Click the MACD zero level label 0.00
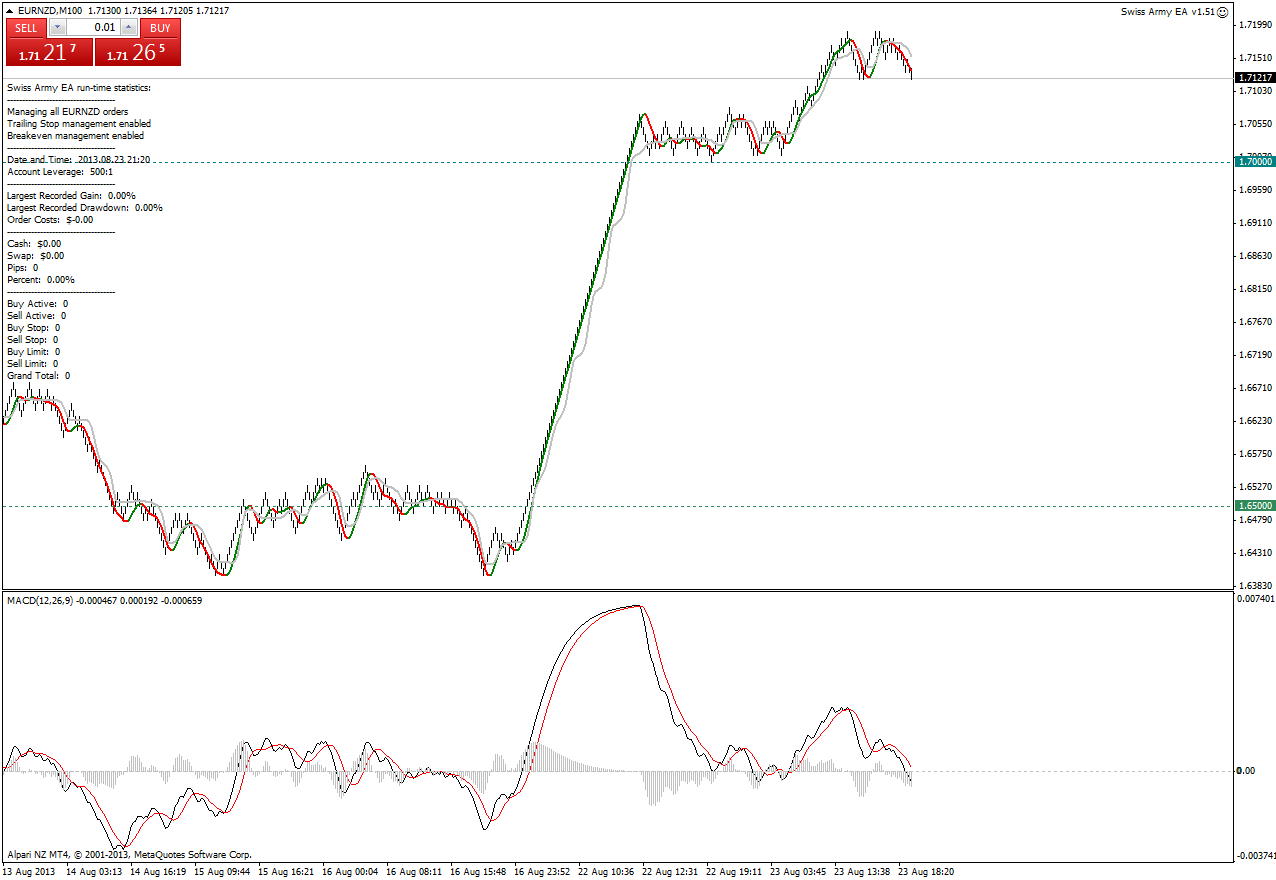 tap(1246, 771)
